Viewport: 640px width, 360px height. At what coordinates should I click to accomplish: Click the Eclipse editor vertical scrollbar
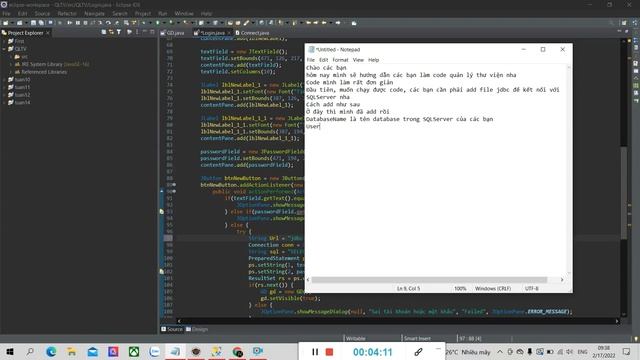[x=624, y=192]
